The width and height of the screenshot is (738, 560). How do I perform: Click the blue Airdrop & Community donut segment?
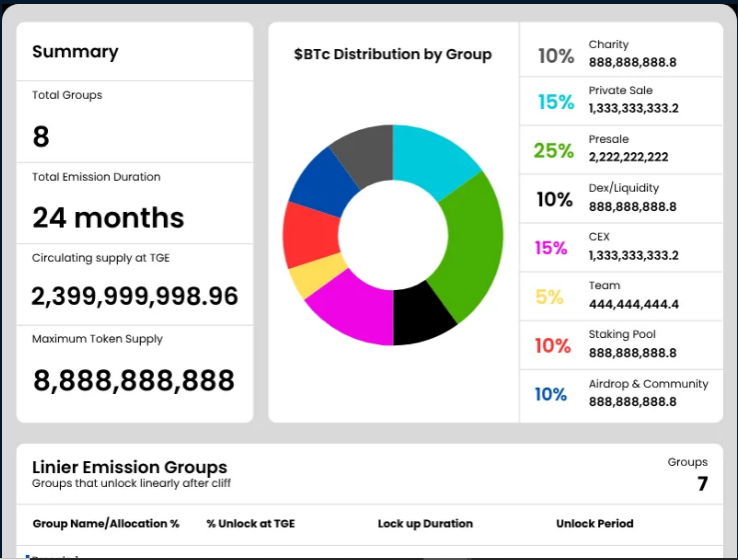tap(321, 184)
